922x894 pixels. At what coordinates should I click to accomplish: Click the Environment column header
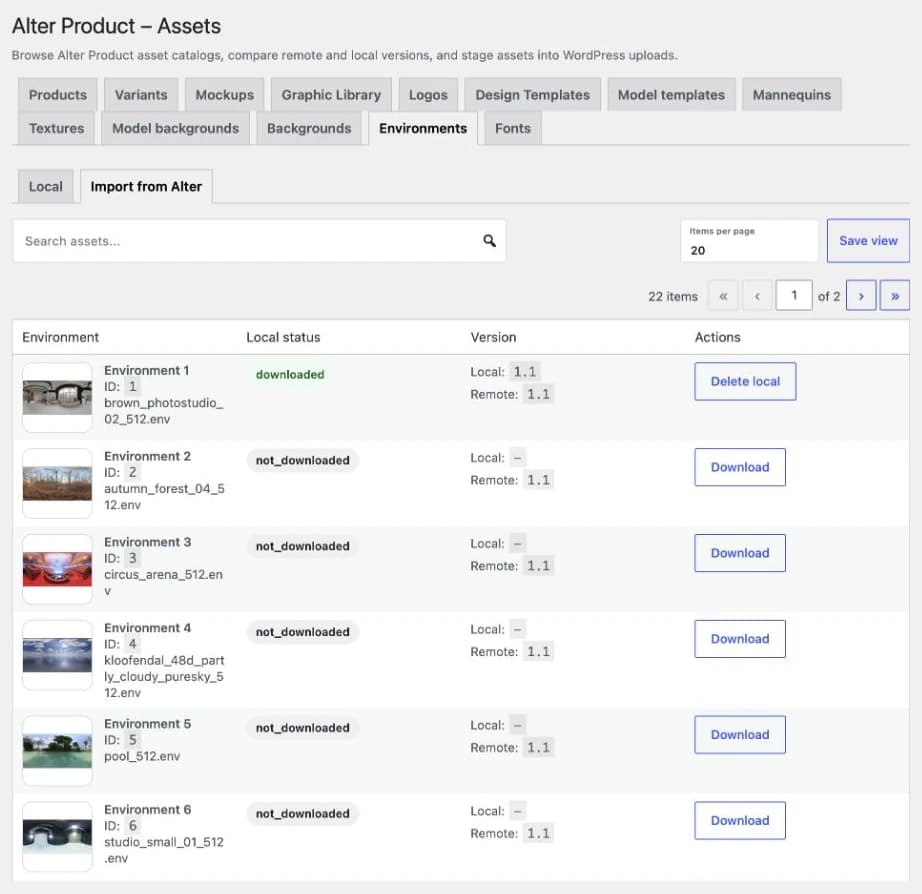coord(61,337)
